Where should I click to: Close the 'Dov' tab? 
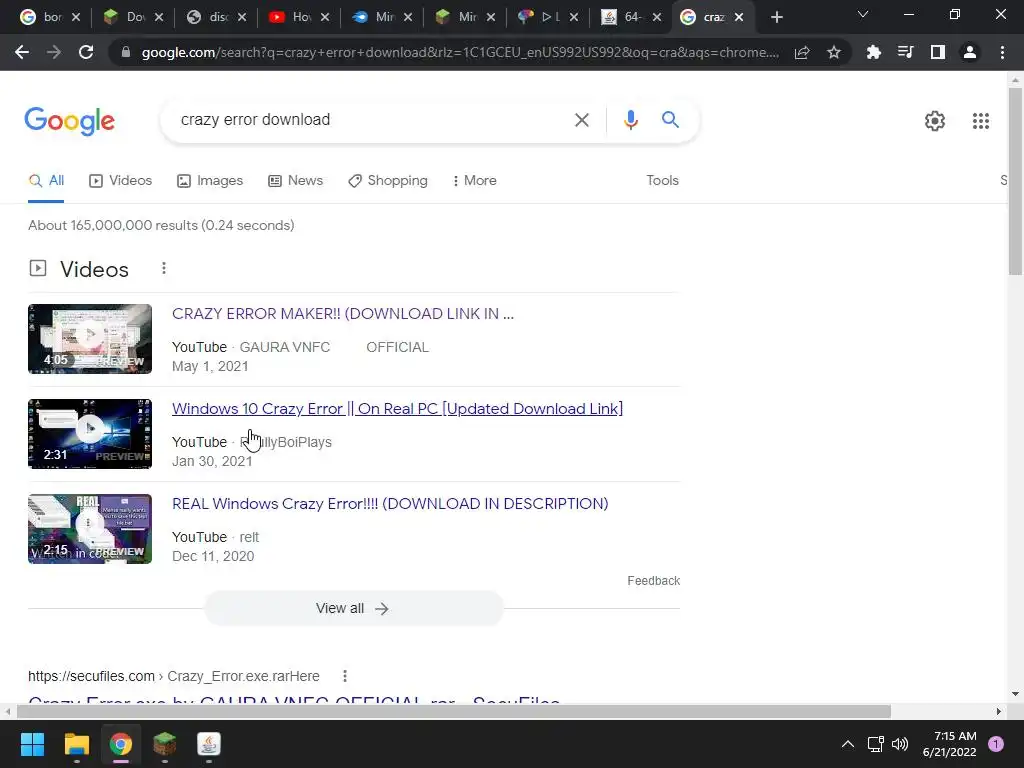(x=159, y=17)
